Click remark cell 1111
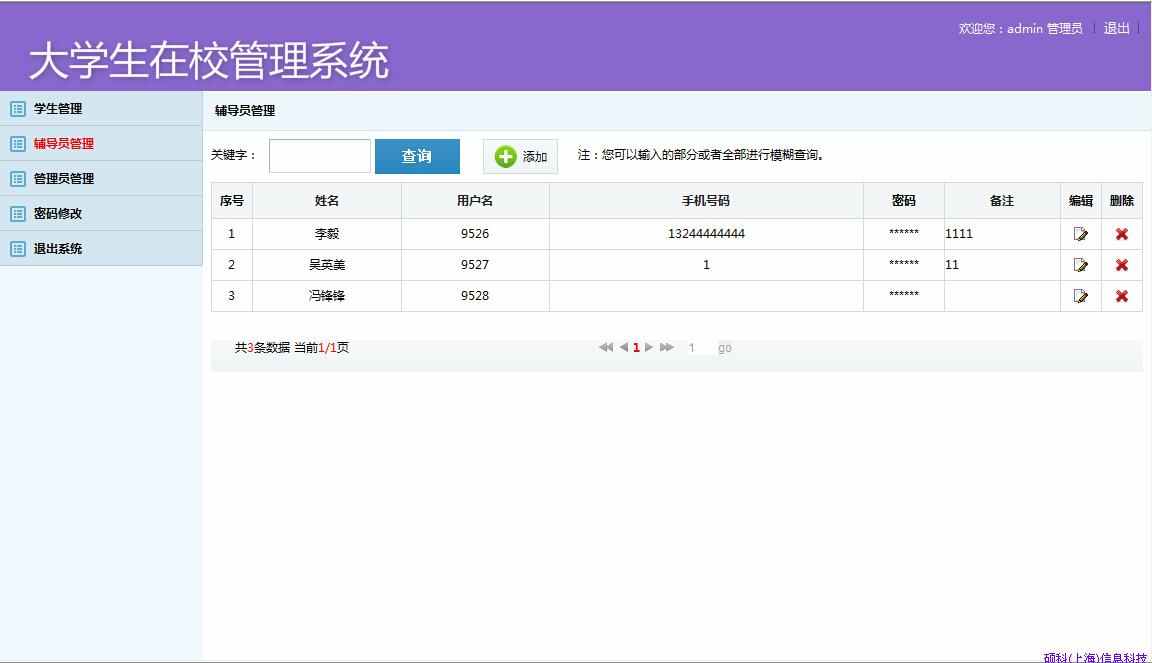This screenshot has width=1152, height=663. click(x=1002, y=234)
